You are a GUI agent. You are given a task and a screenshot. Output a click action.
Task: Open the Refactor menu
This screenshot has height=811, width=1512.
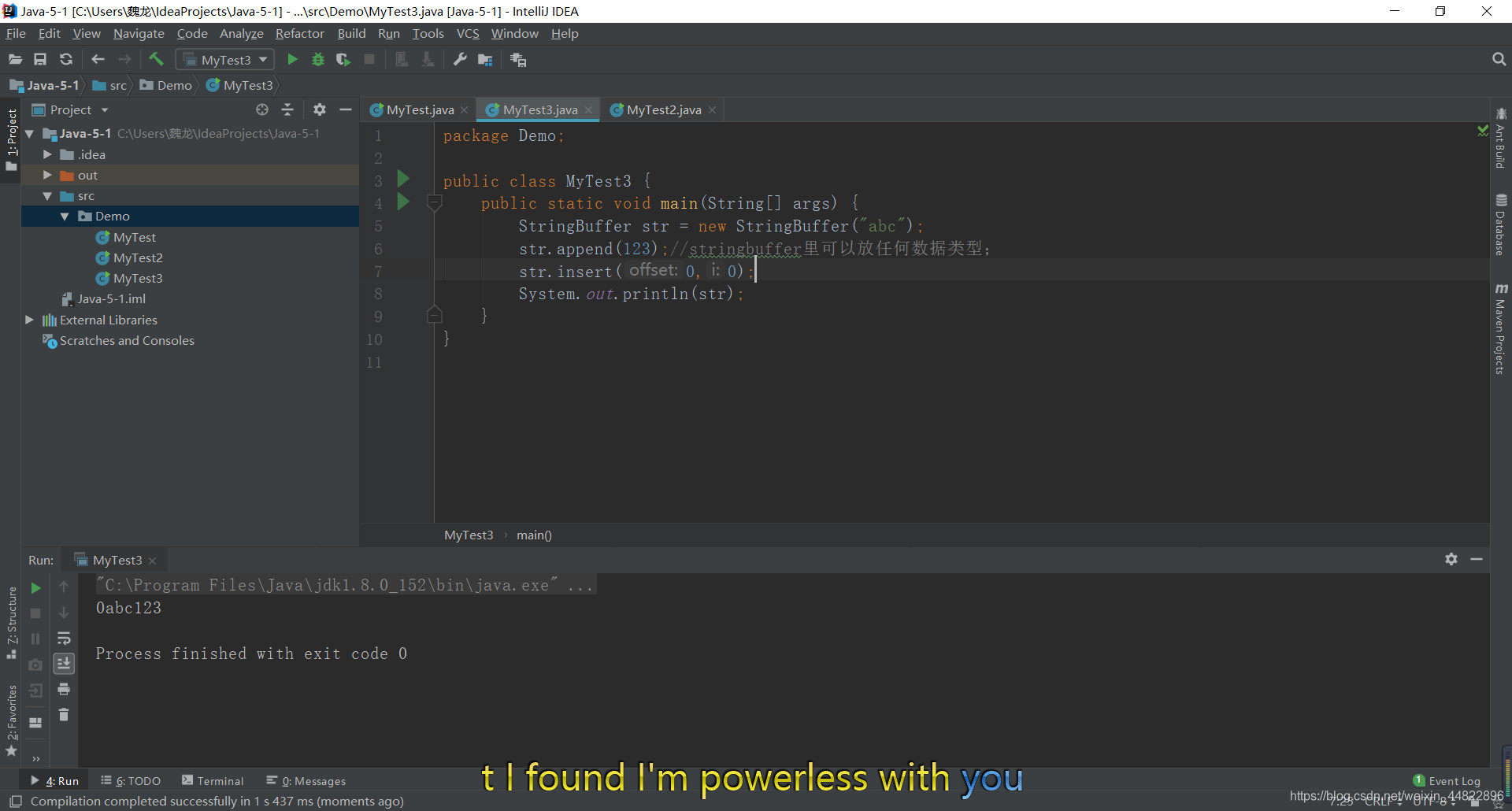click(x=299, y=34)
